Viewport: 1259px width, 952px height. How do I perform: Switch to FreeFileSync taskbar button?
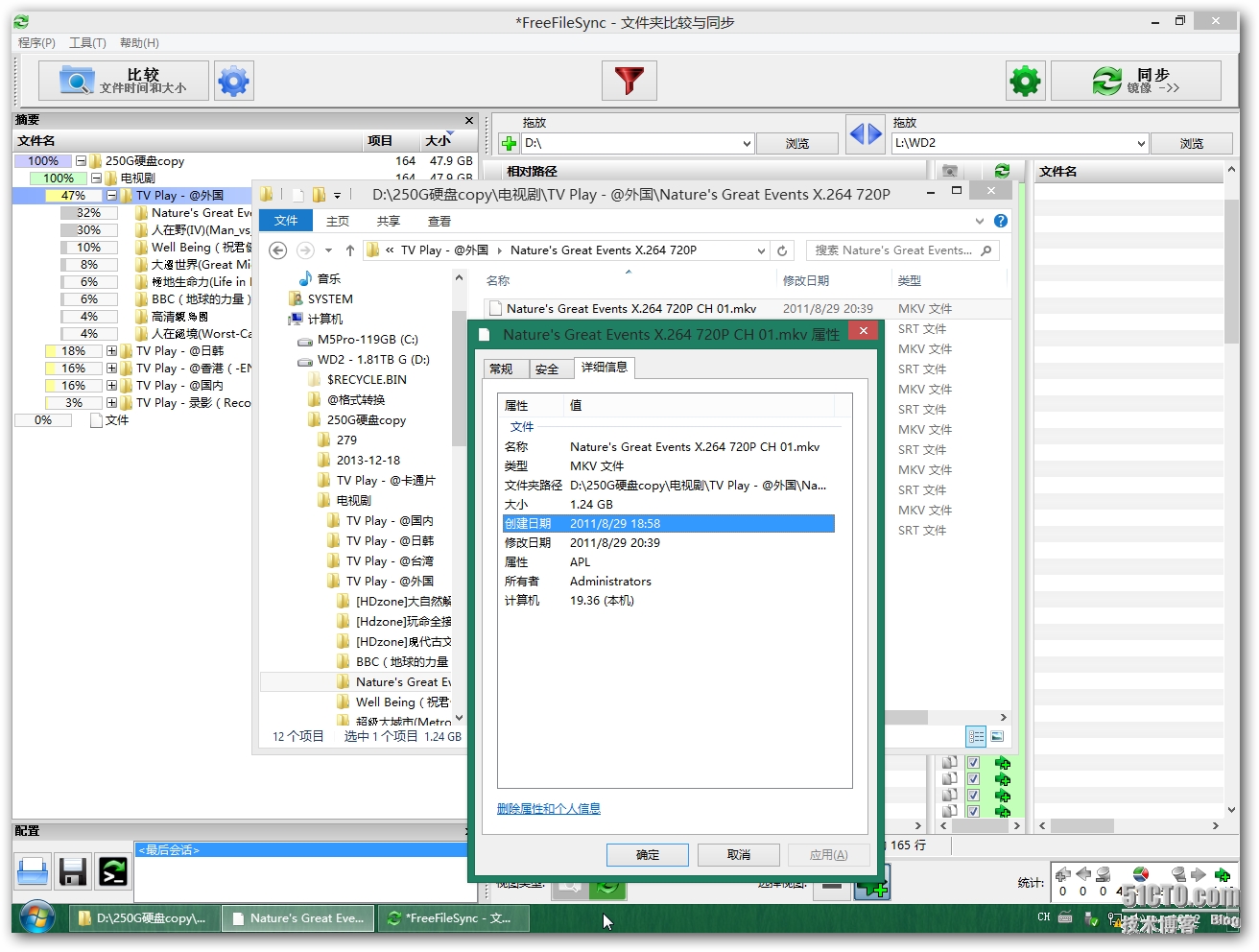(x=454, y=918)
